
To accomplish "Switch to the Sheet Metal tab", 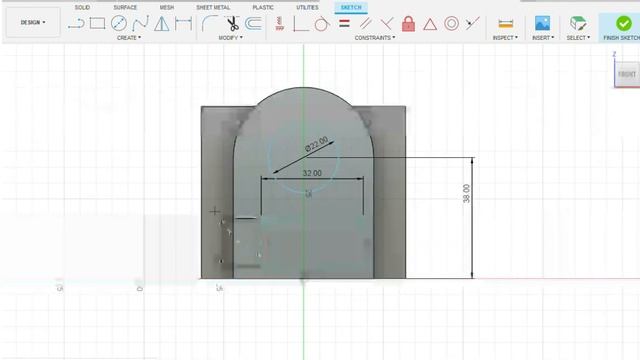I will (213, 7).
